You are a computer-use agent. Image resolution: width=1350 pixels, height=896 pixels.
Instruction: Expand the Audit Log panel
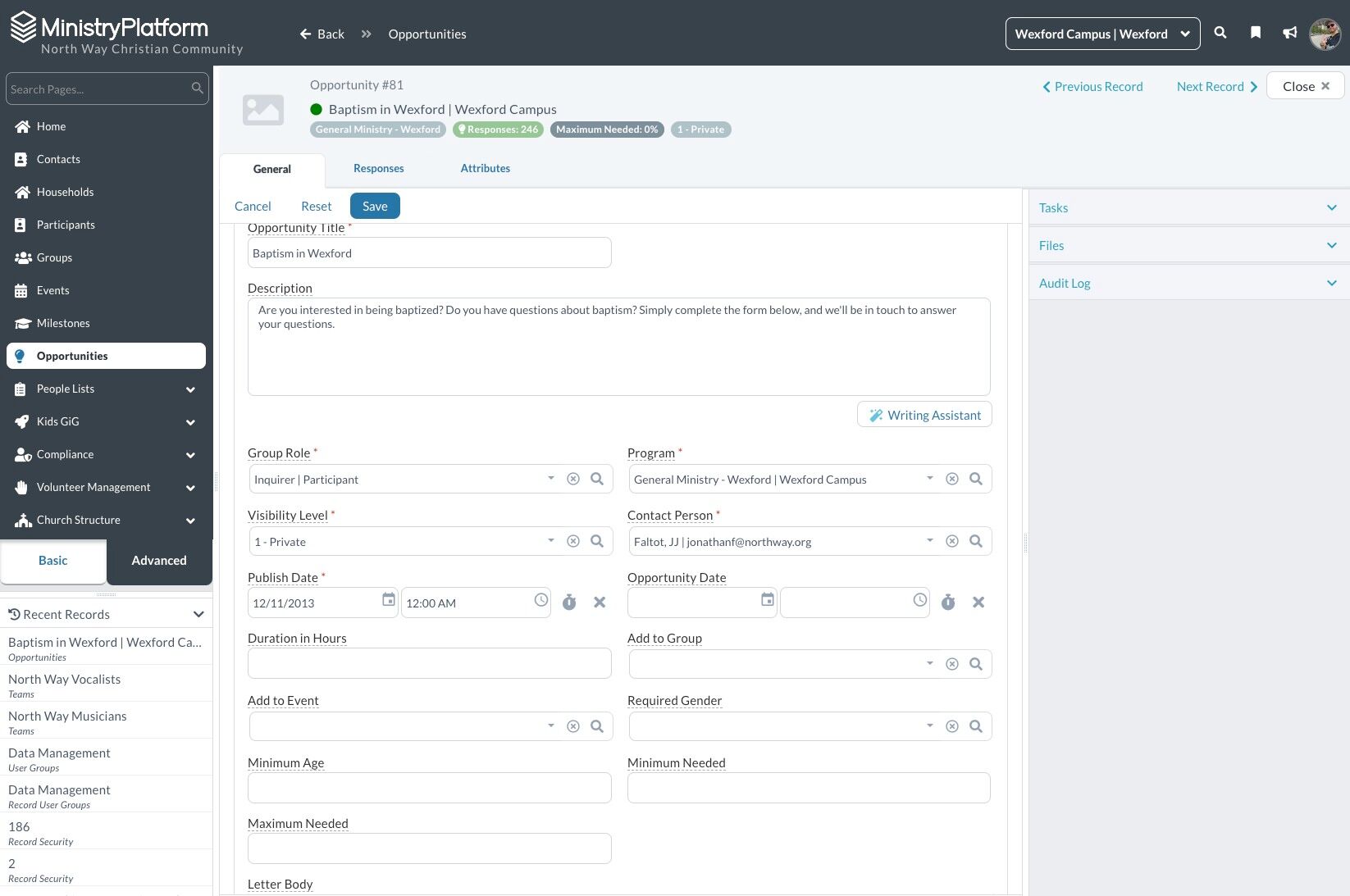[1188, 283]
